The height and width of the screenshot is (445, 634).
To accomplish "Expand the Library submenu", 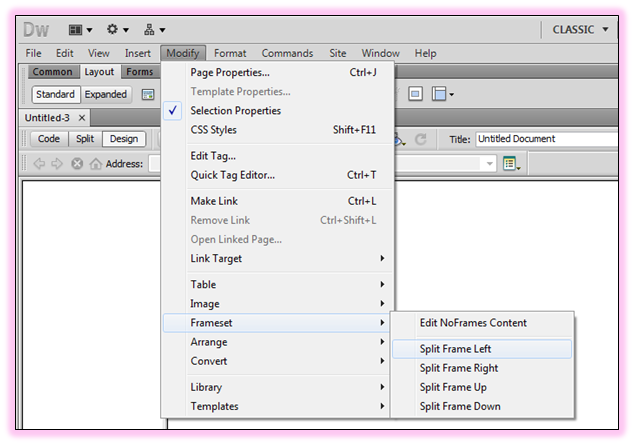I will pos(278,387).
